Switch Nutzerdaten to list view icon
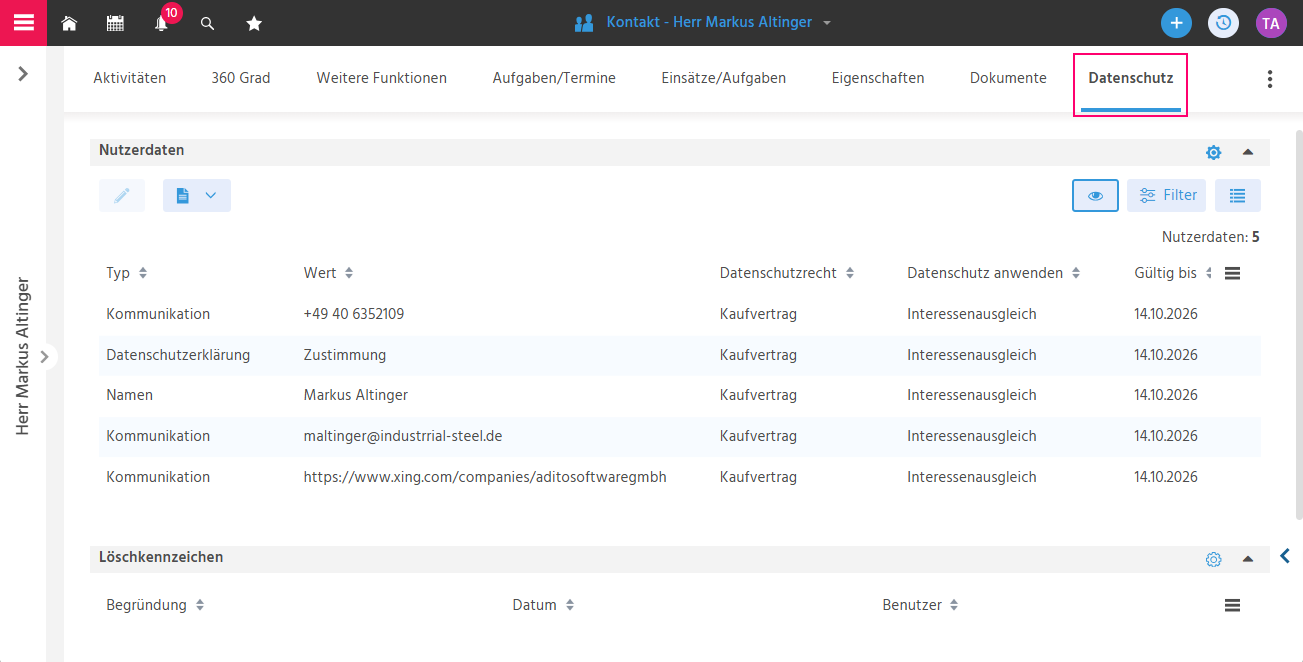 tap(1237, 195)
